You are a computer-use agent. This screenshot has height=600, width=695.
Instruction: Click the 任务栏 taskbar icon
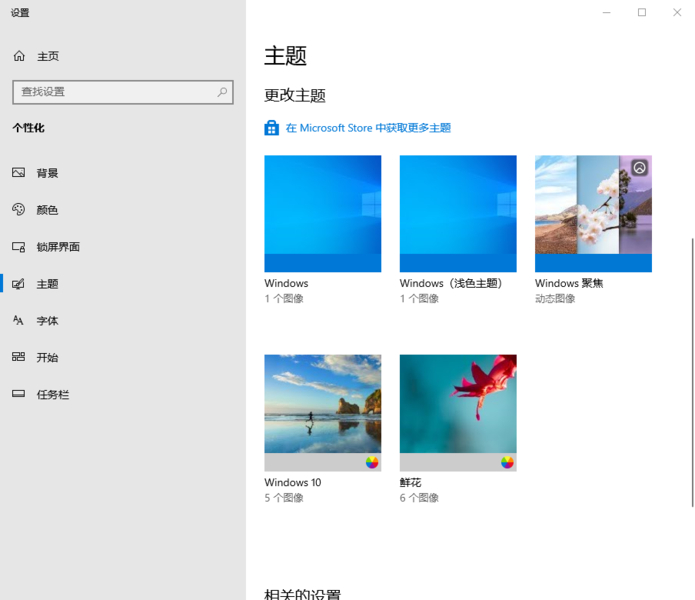(19, 394)
